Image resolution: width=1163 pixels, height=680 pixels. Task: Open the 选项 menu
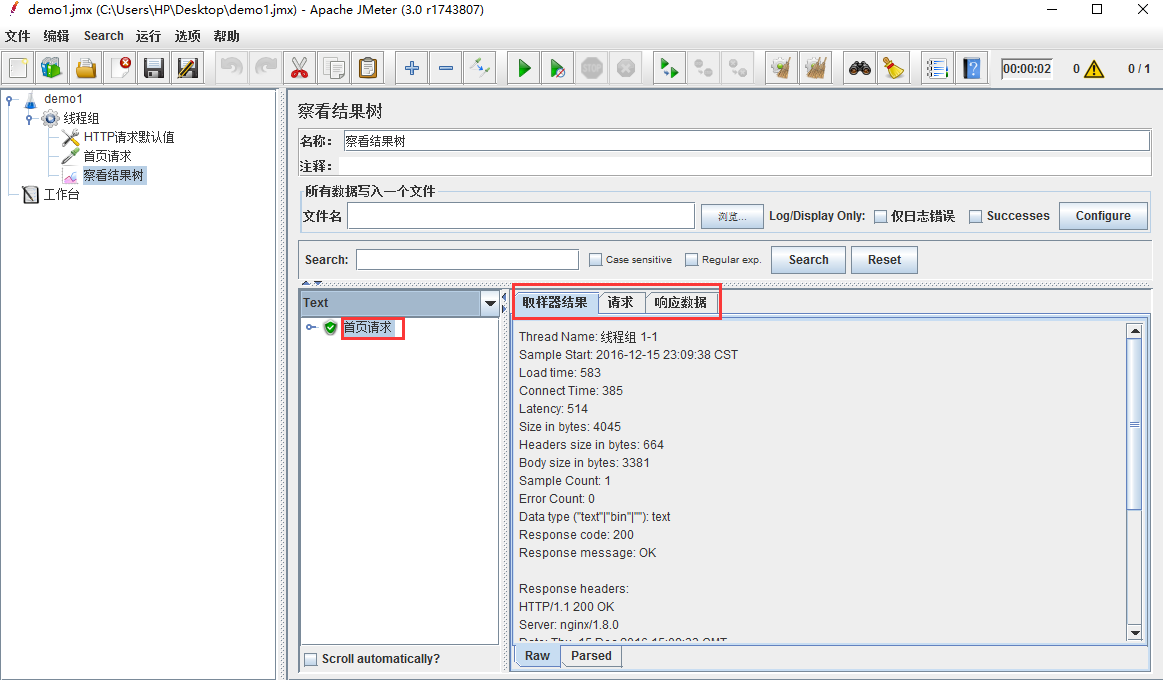pyautogui.click(x=188, y=36)
